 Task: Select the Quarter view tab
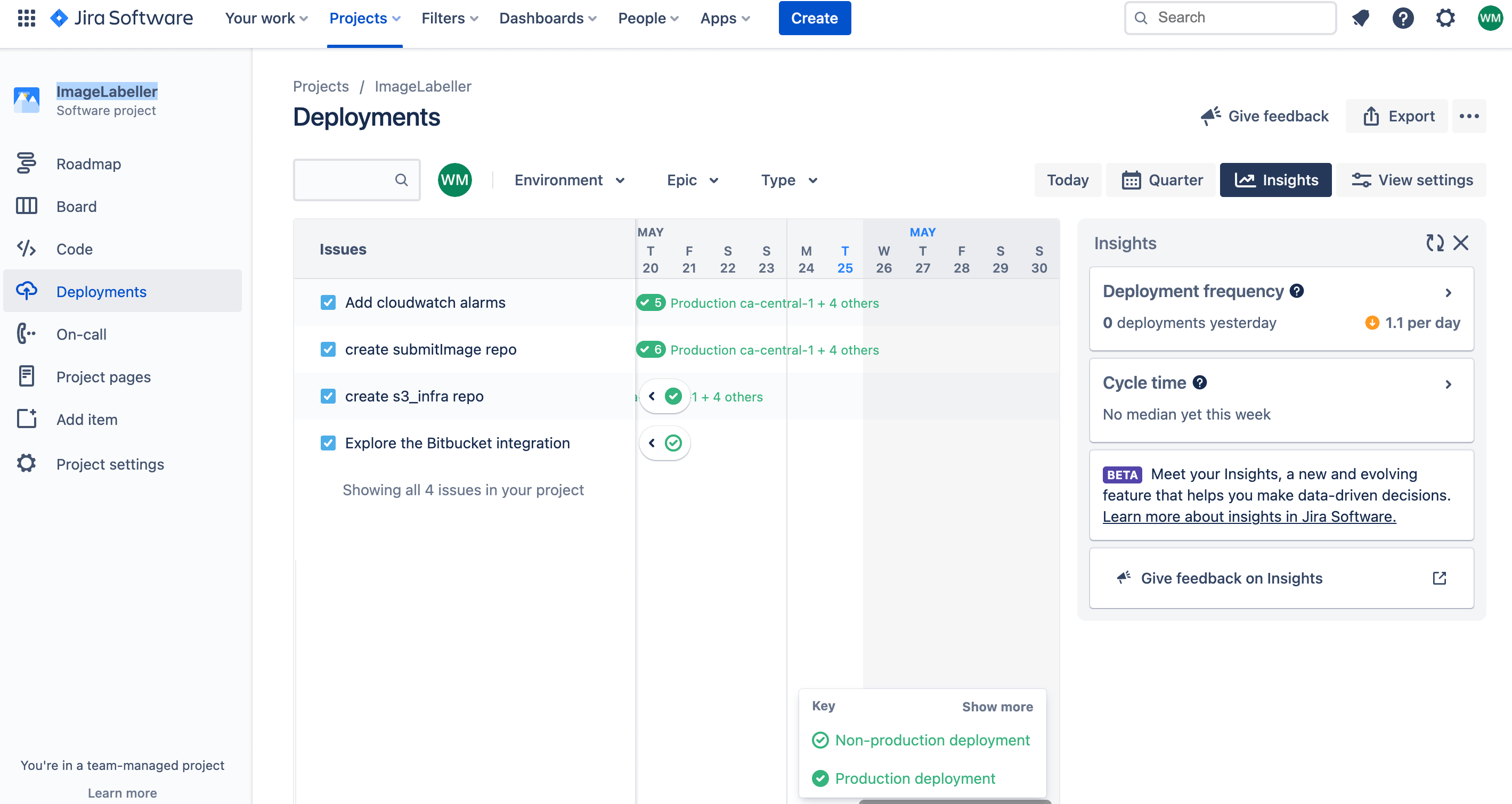pos(1163,180)
